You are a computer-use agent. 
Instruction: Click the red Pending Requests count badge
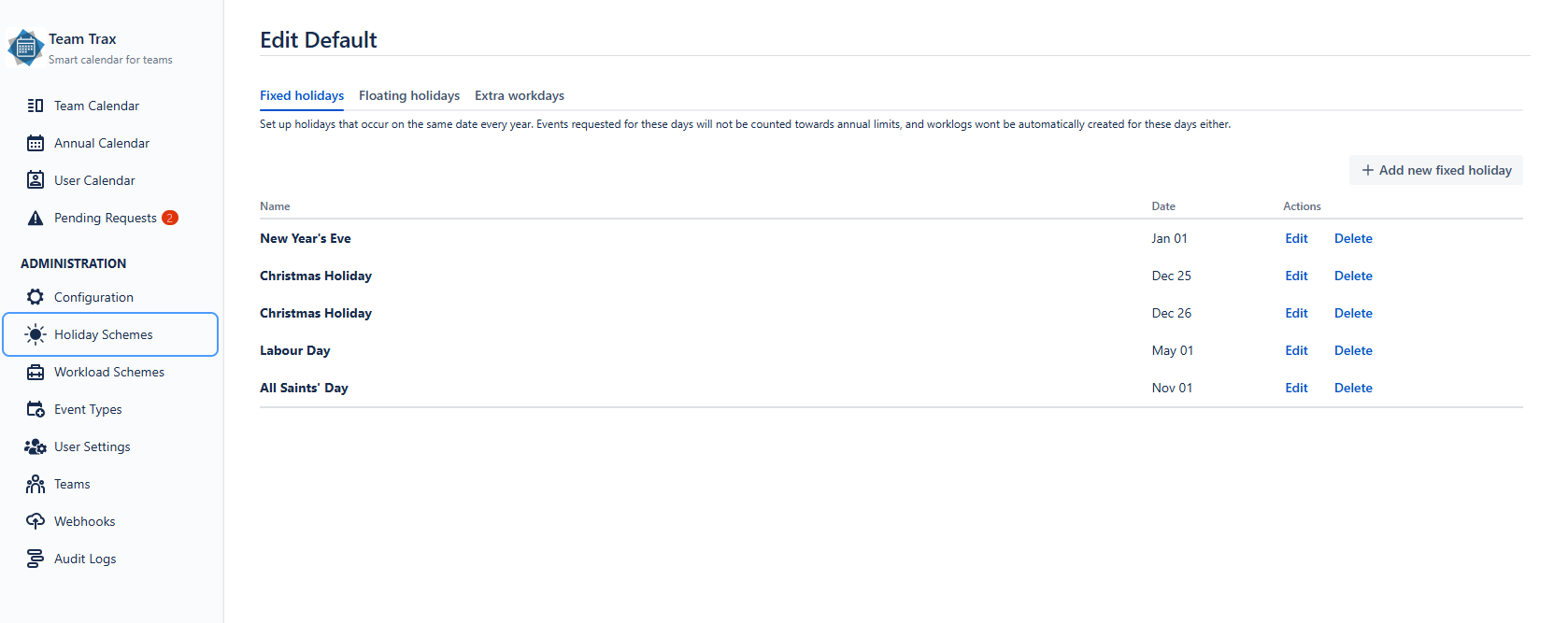(170, 218)
